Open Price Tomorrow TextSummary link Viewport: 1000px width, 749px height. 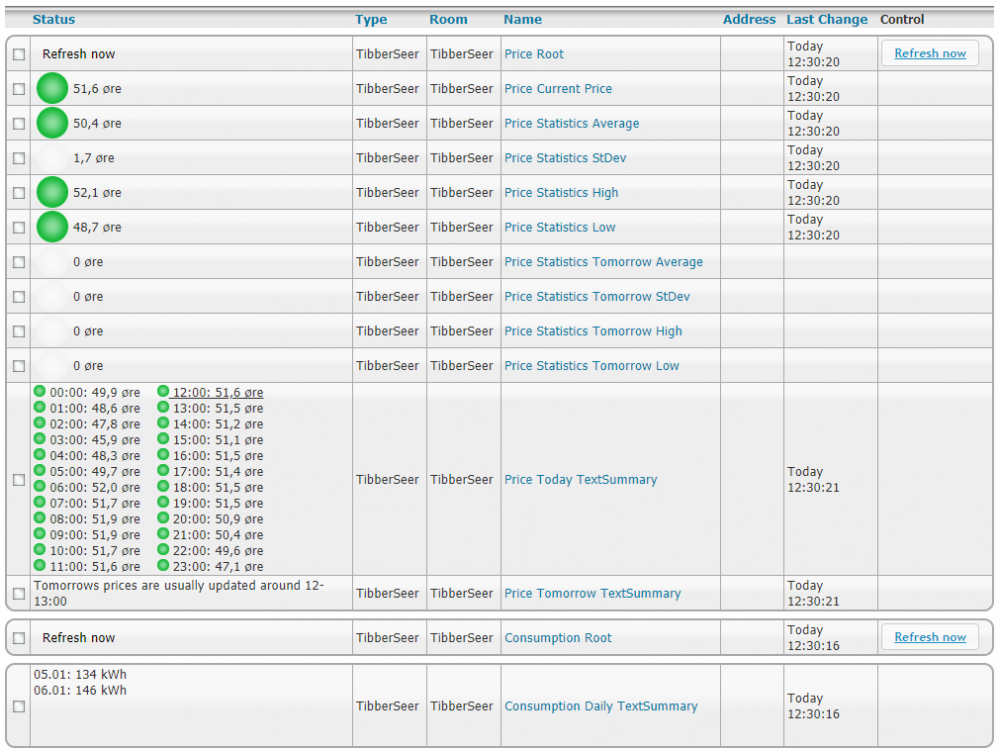tap(592, 593)
